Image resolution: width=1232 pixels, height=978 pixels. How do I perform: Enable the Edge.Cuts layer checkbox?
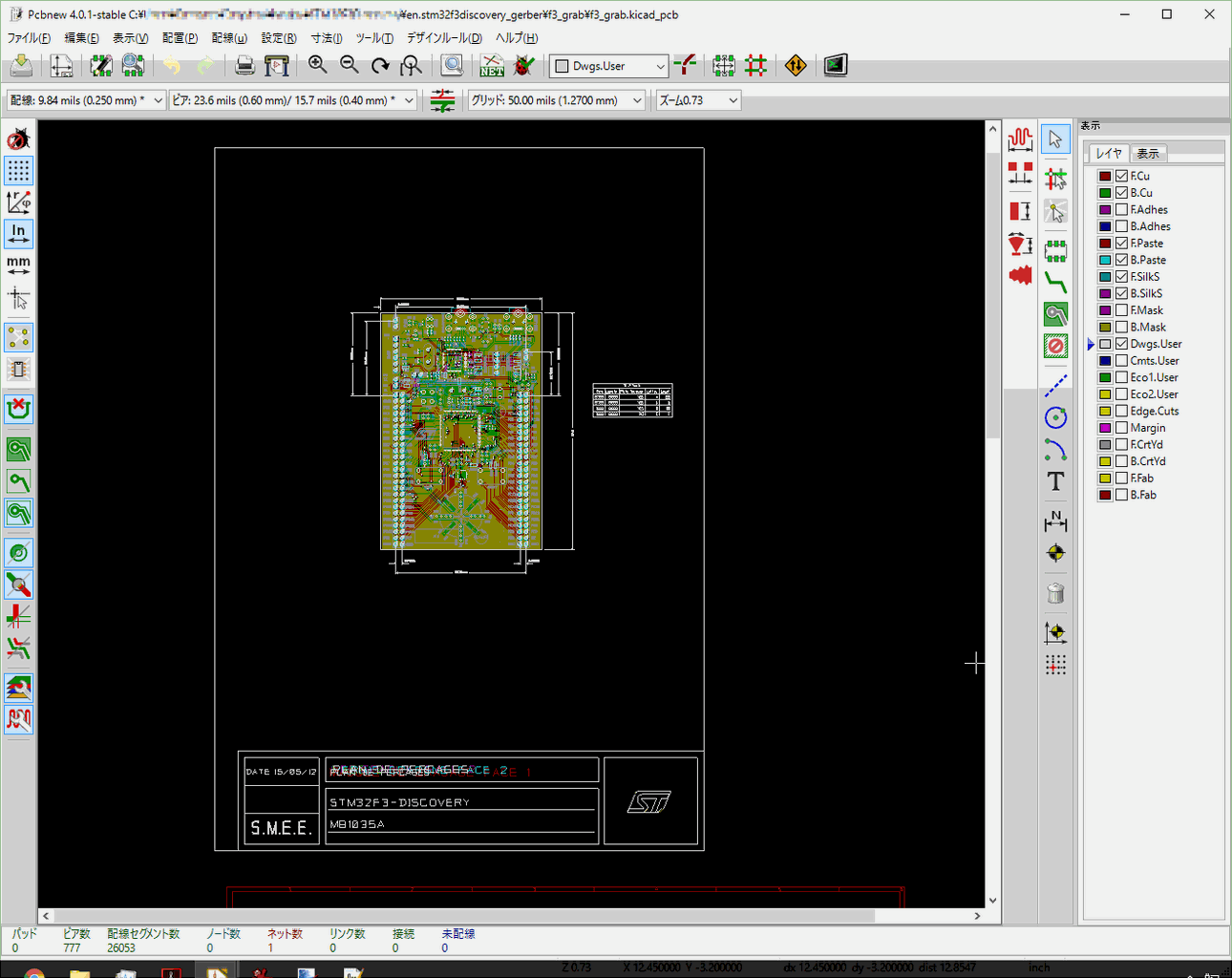tap(1122, 411)
